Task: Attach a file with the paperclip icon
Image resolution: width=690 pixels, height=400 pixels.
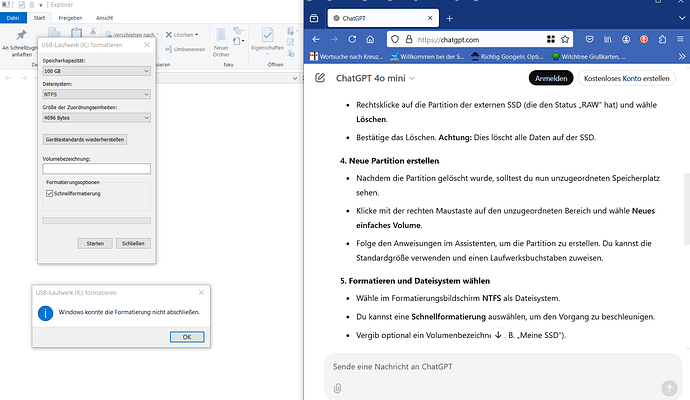Action: click(x=337, y=388)
